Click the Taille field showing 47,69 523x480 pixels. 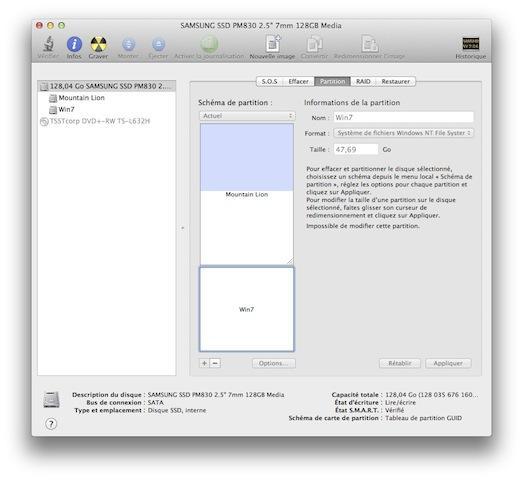click(356, 149)
